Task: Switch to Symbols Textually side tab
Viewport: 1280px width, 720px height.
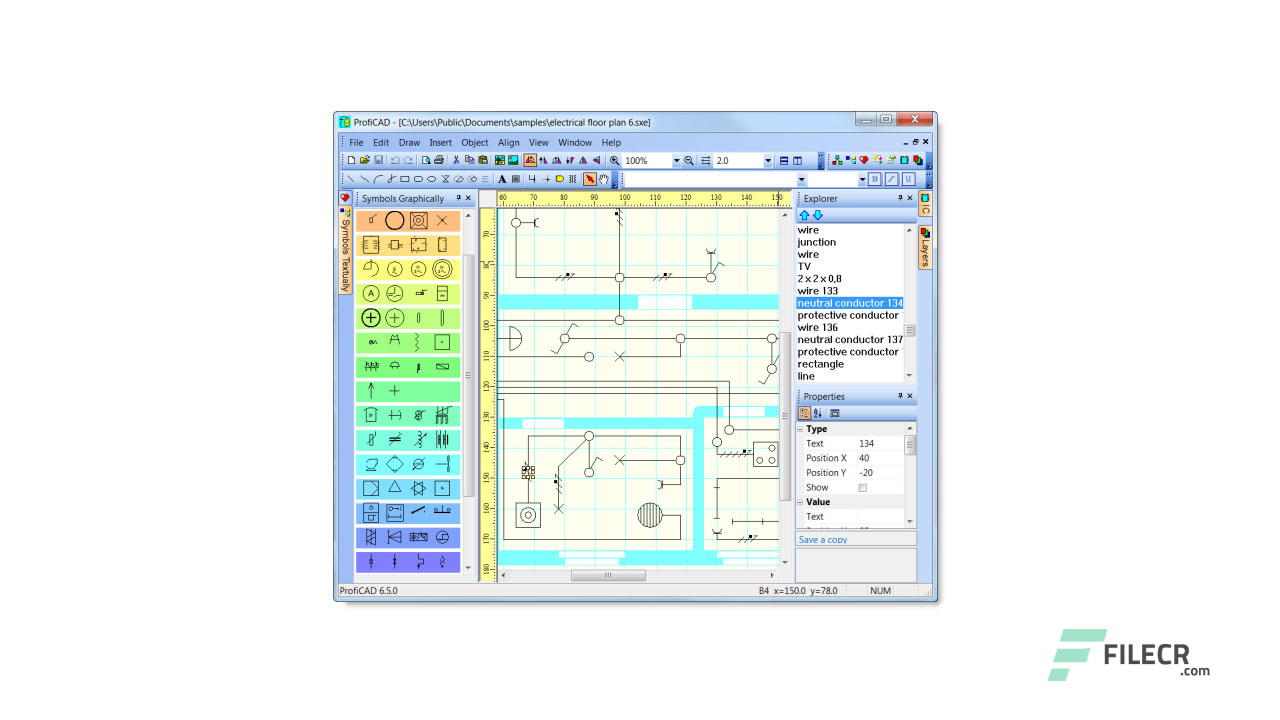Action: click(x=345, y=251)
